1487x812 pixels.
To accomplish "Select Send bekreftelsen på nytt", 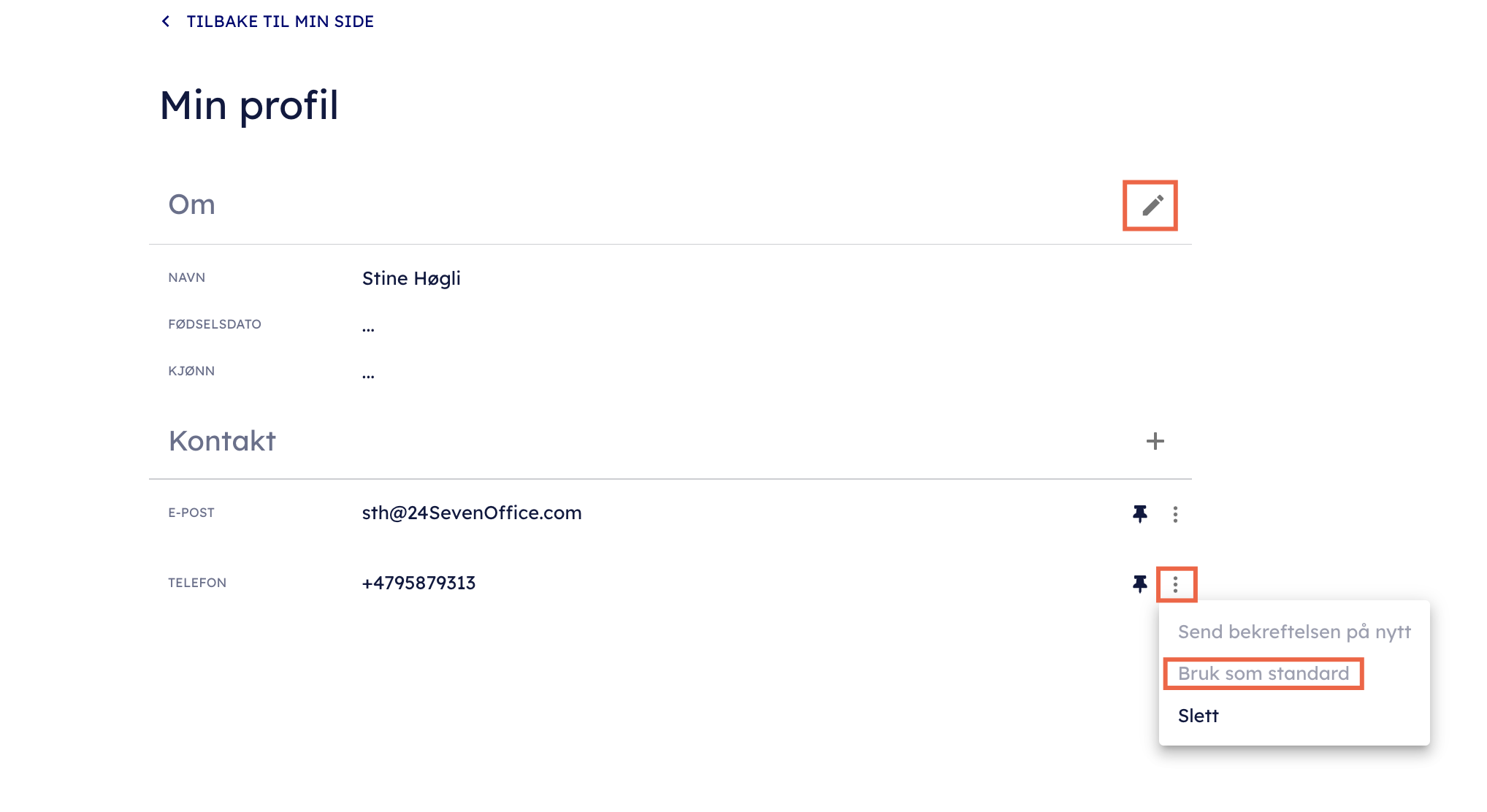I will tap(1294, 632).
